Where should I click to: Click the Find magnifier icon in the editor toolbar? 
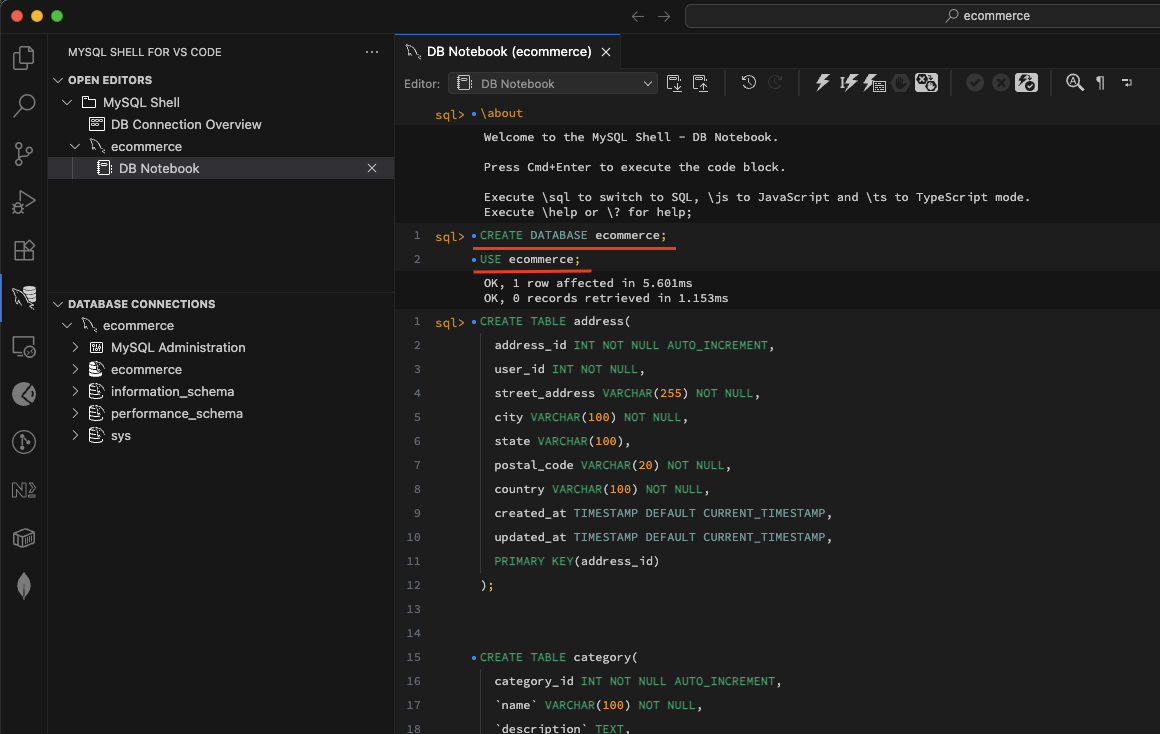click(x=1075, y=83)
